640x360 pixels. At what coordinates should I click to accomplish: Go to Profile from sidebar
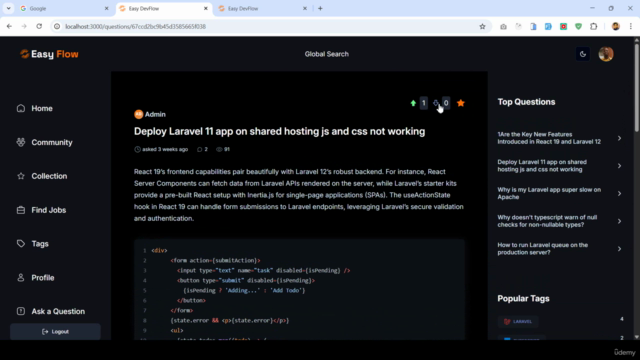[36, 278]
